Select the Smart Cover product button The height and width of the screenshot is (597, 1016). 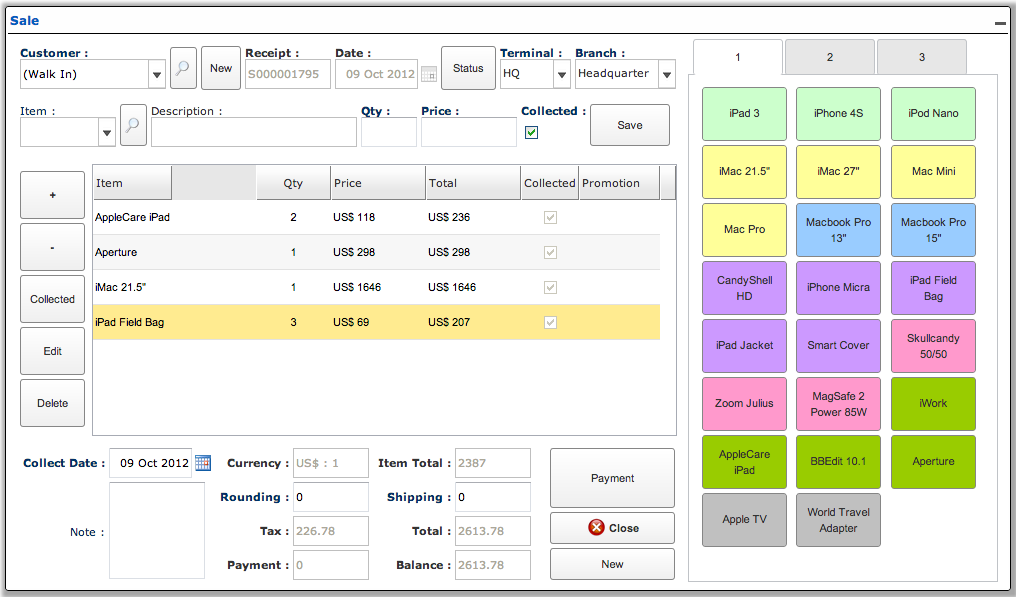[838, 345]
